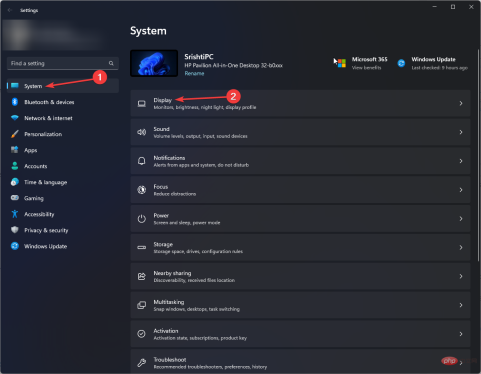Expand Sound settings via chevron

461,132
